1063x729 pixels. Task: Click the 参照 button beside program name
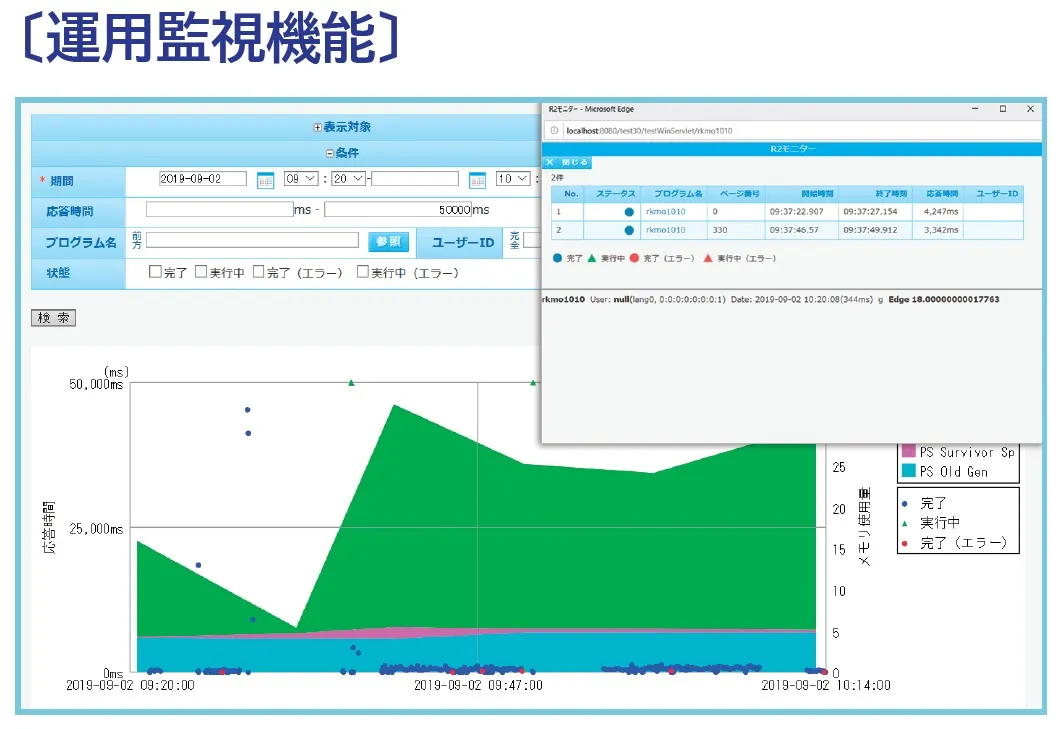388,241
